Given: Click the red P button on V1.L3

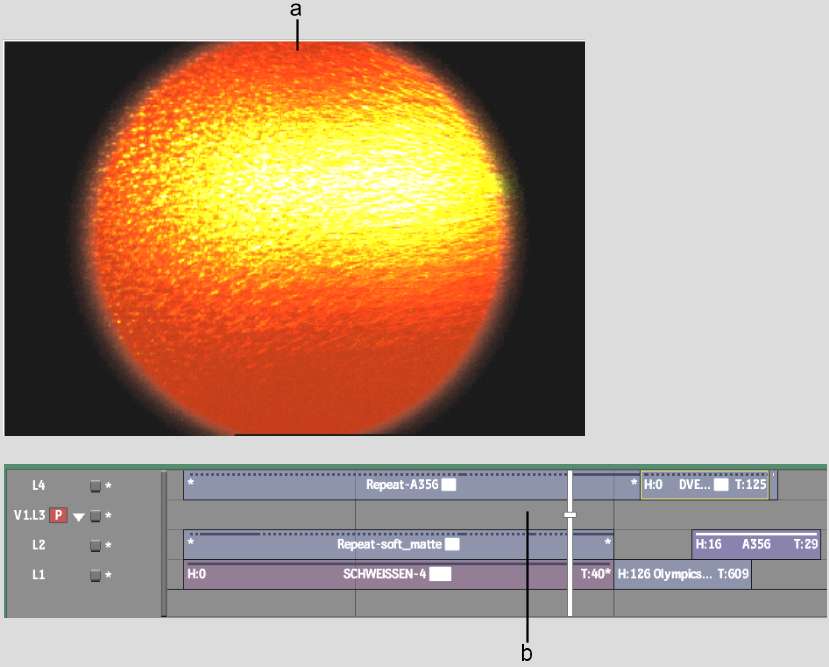Looking at the screenshot, I should pyautogui.click(x=59, y=516).
